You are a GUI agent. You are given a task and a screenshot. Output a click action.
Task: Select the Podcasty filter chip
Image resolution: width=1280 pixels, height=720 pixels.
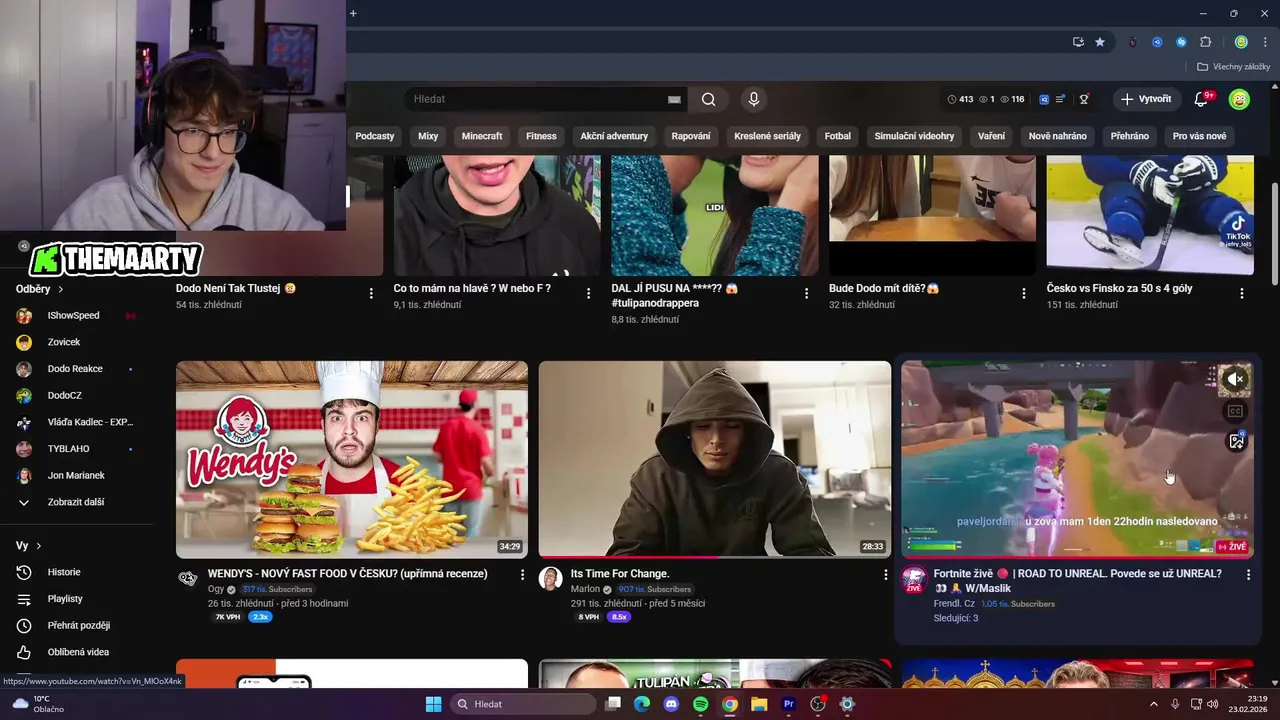pos(375,136)
